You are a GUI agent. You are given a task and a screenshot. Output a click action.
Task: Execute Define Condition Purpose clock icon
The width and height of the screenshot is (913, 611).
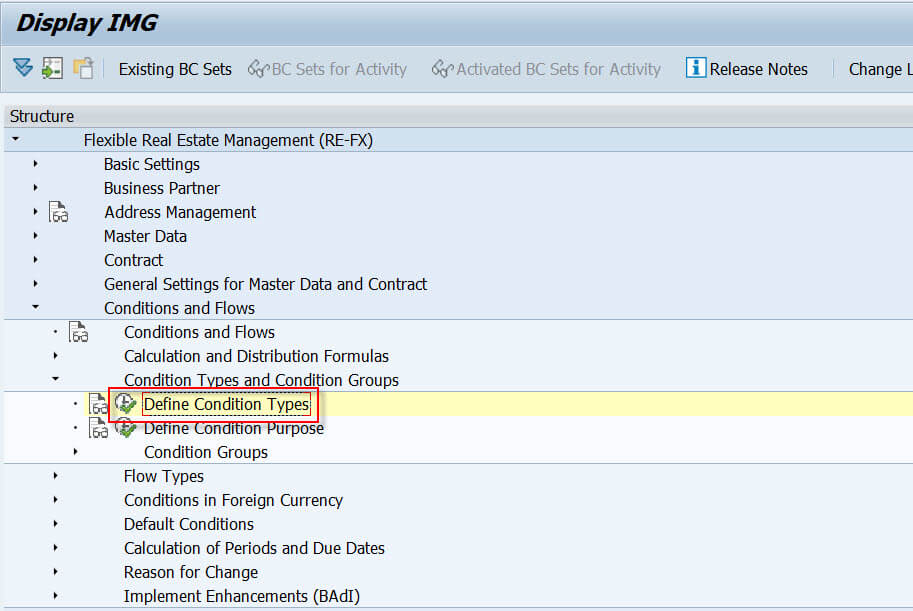[x=125, y=428]
